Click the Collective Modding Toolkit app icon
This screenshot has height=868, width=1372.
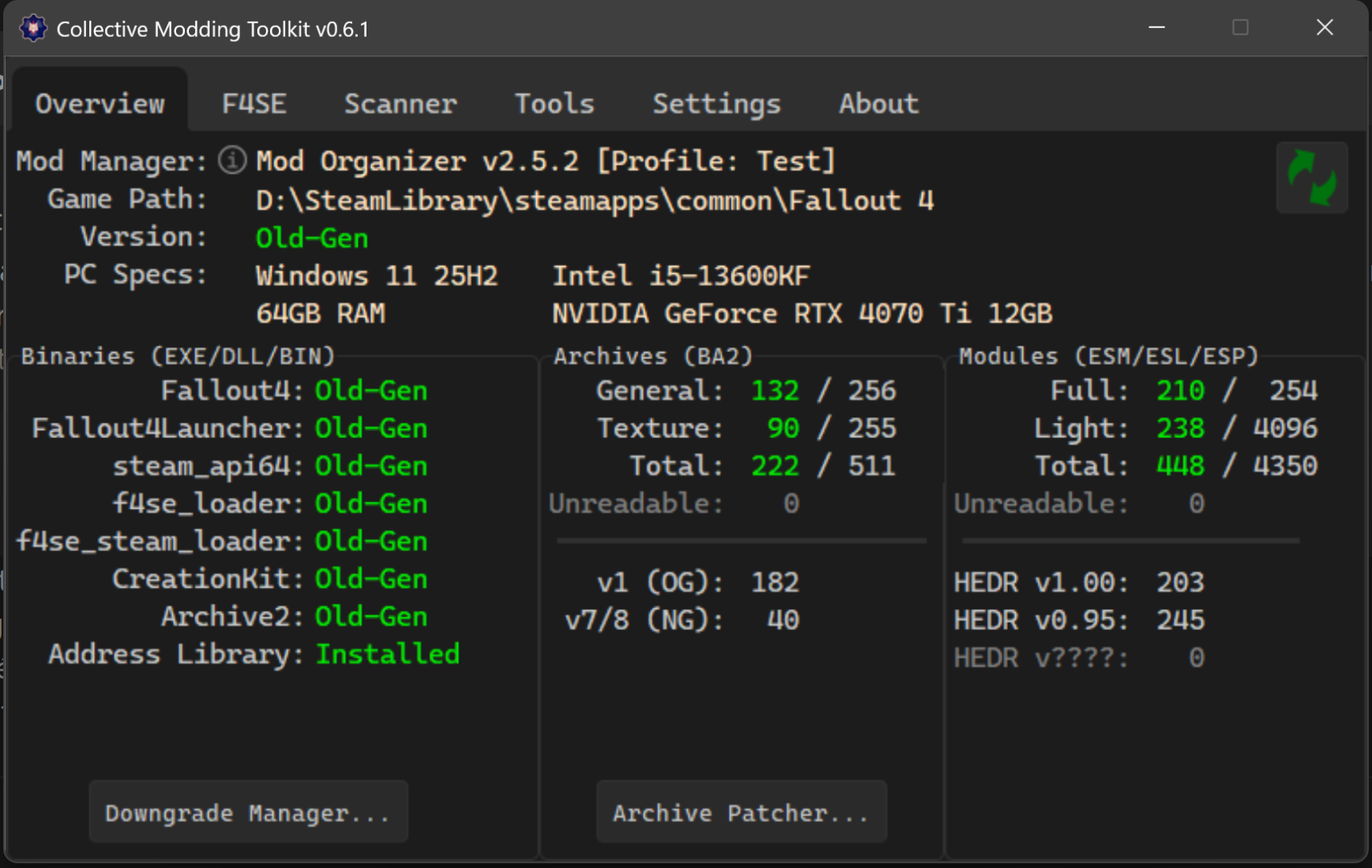click(x=33, y=28)
